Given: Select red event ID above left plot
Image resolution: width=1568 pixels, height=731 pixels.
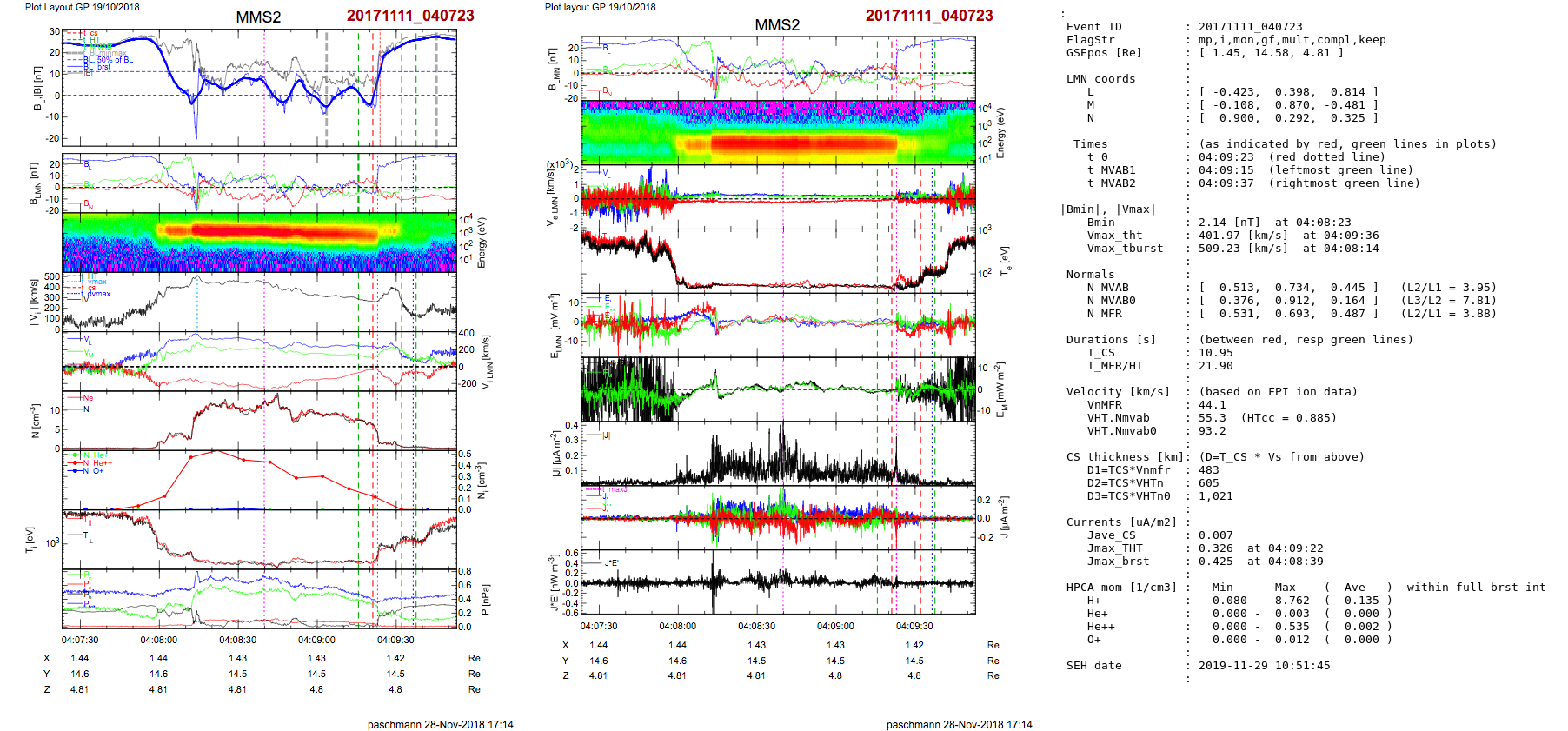Looking at the screenshot, I should coord(410,16).
